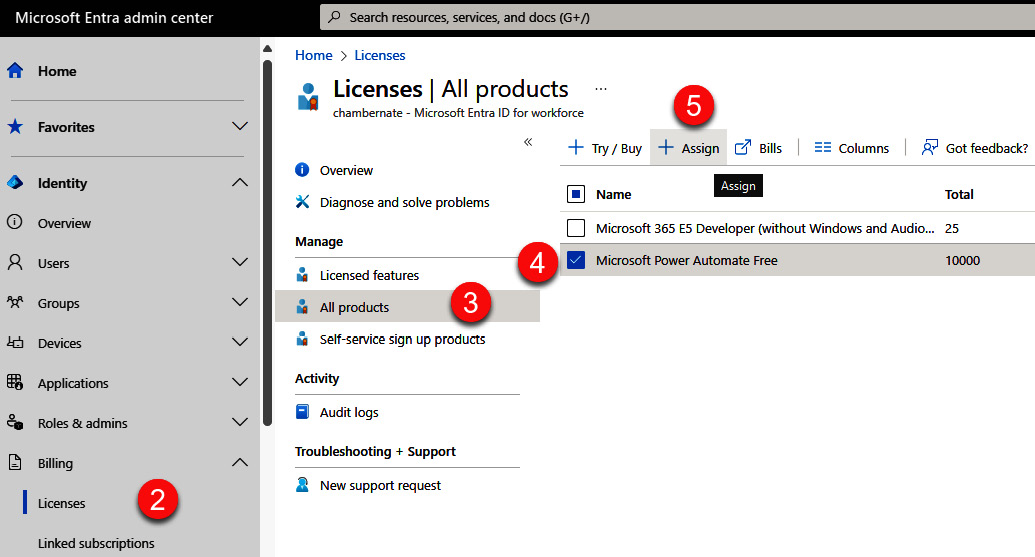Click Home in the breadcrumb
The width and height of the screenshot is (1035, 557).
(x=314, y=55)
